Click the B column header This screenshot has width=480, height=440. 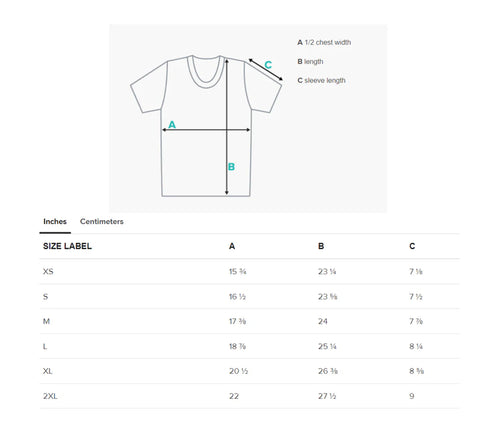[x=321, y=246]
